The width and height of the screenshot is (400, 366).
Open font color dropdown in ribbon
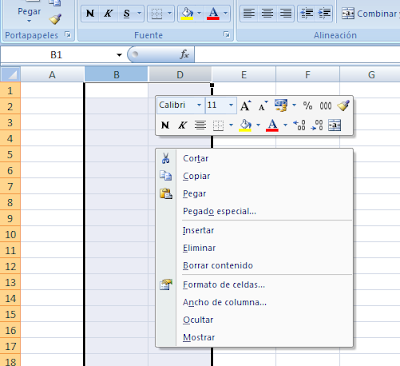226,14
